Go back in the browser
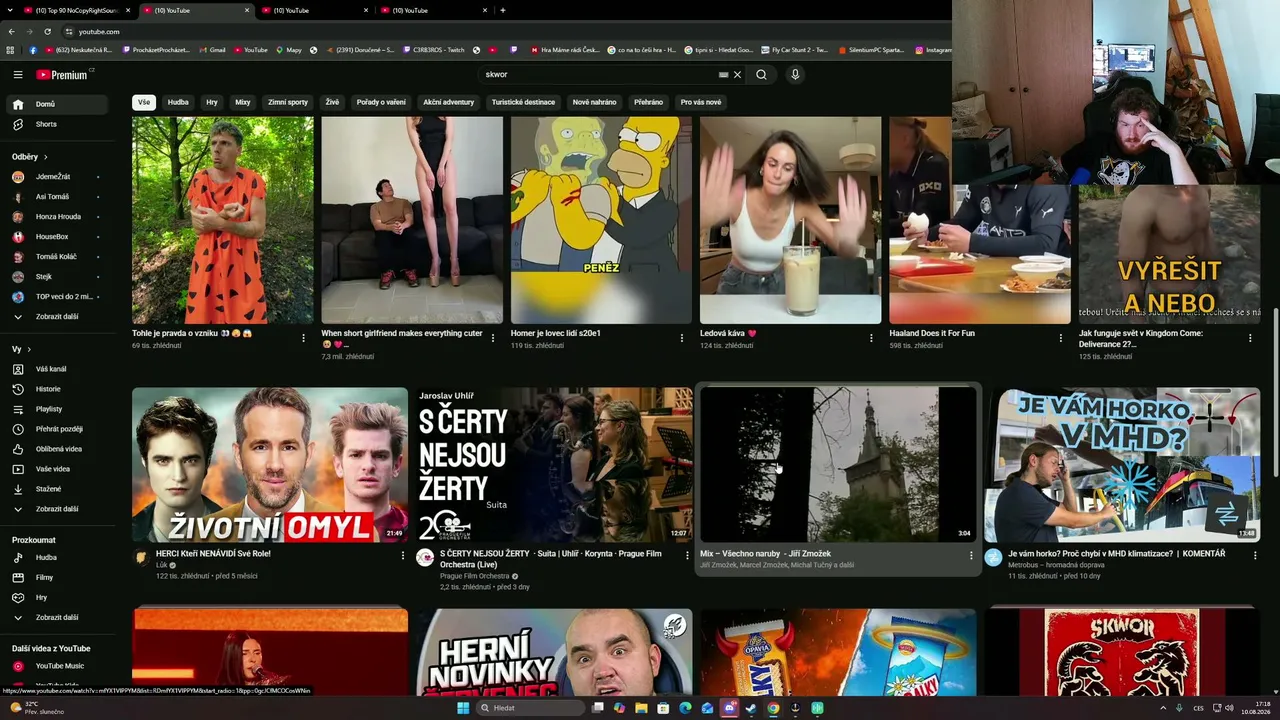The image size is (1280, 720). [11, 31]
